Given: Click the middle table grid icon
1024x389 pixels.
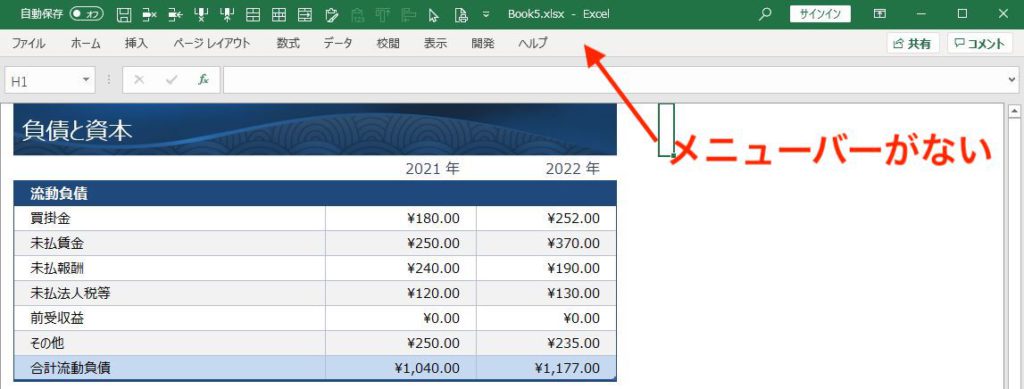Looking at the screenshot, I should (x=279, y=14).
